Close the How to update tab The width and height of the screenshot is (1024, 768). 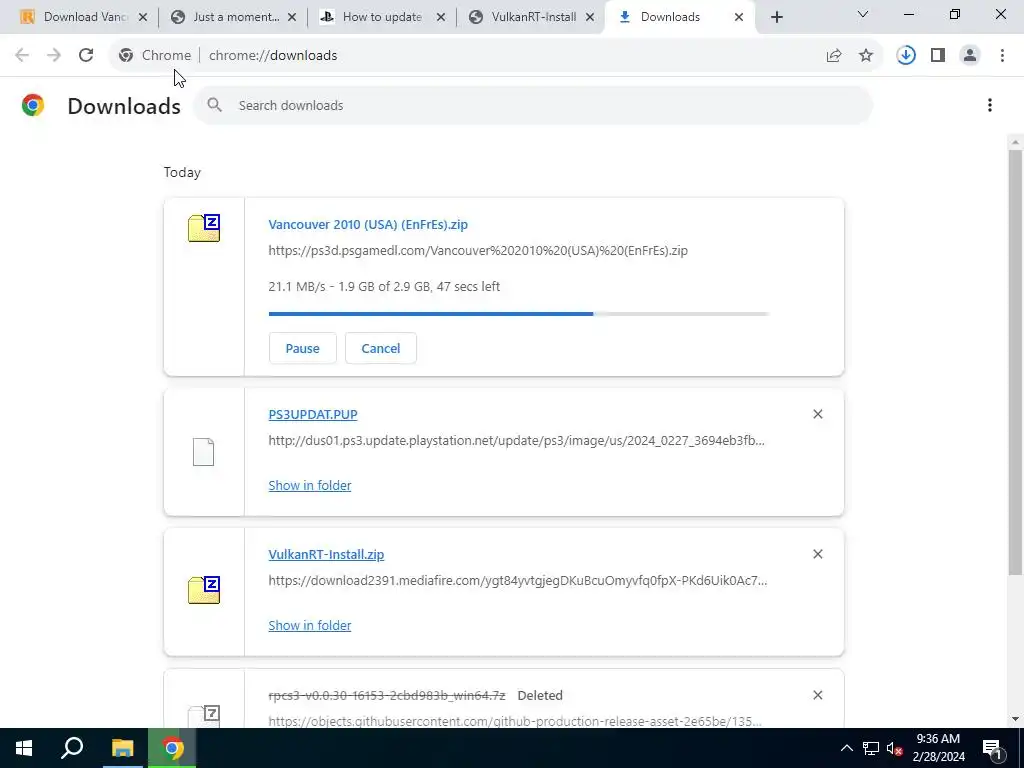(441, 18)
